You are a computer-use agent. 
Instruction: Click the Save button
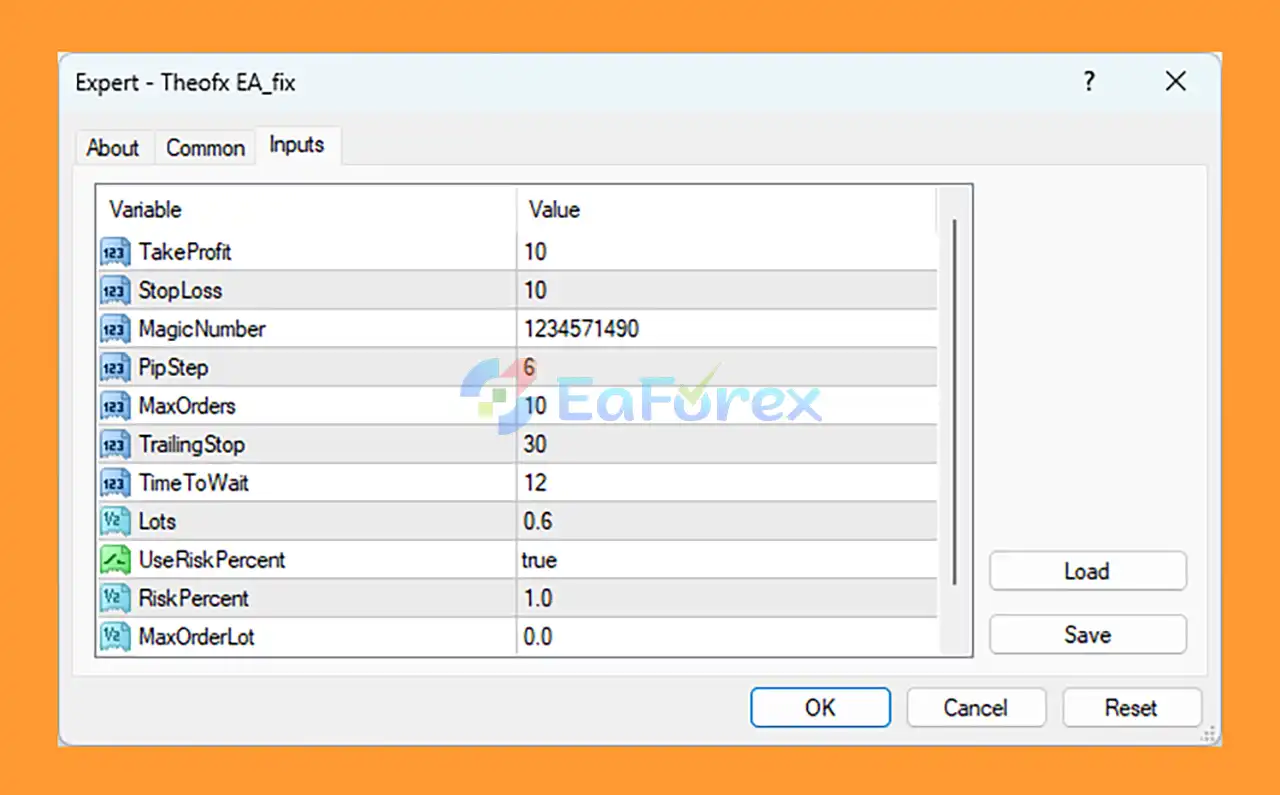click(x=1087, y=635)
